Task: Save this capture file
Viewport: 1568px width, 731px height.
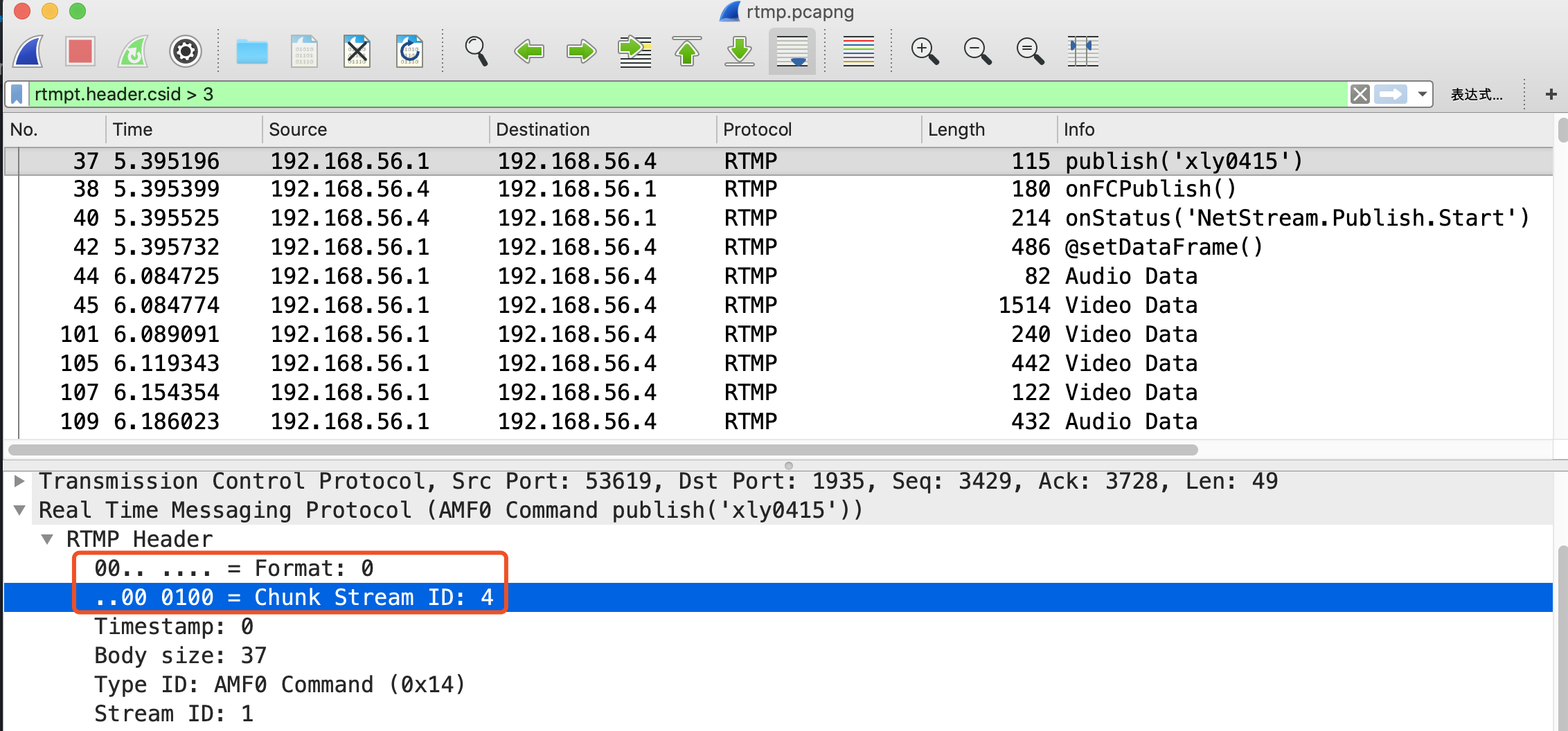Action: click(305, 51)
